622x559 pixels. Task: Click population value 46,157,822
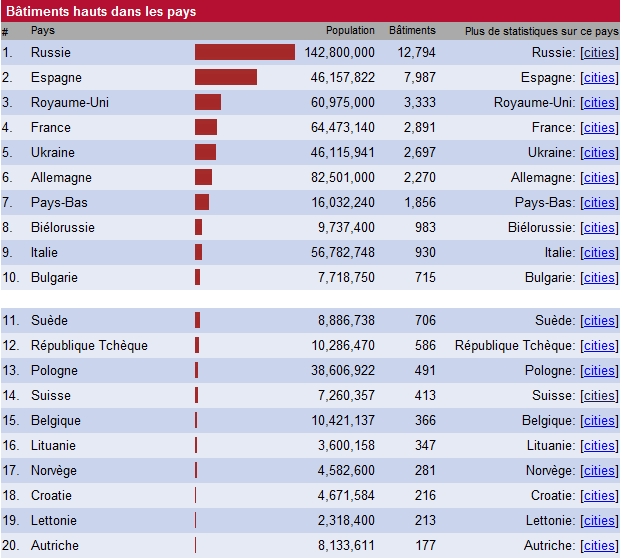(343, 77)
